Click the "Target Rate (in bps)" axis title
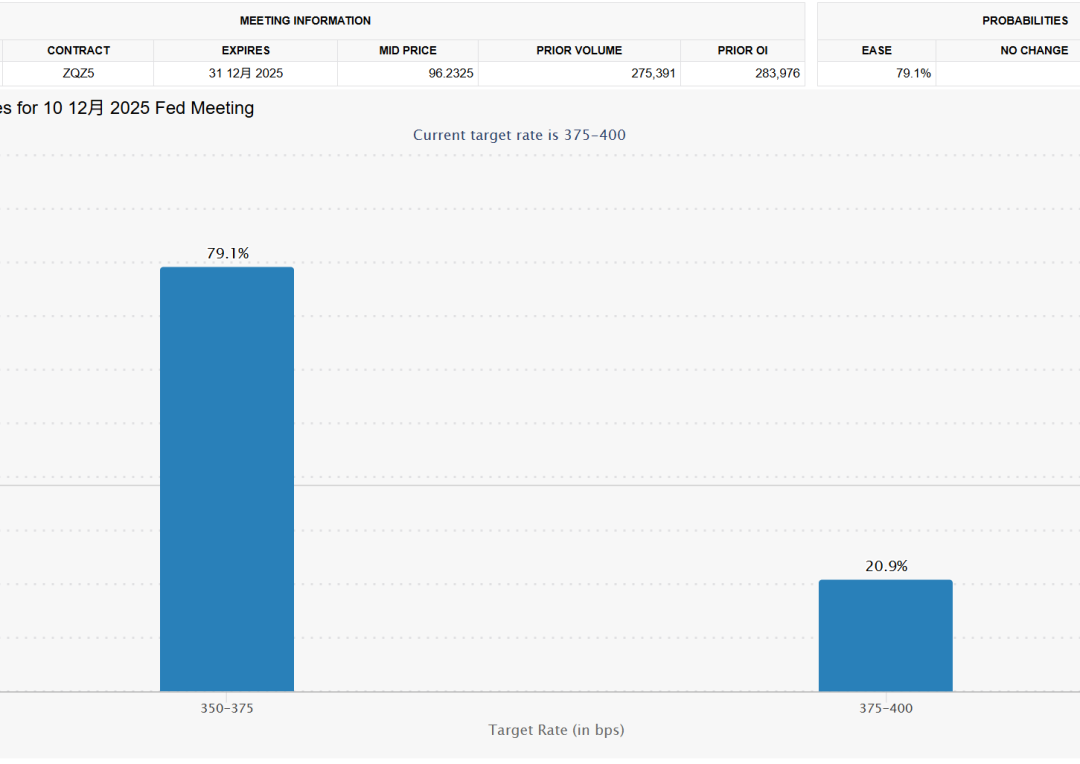This screenshot has width=1080, height=764. (556, 730)
